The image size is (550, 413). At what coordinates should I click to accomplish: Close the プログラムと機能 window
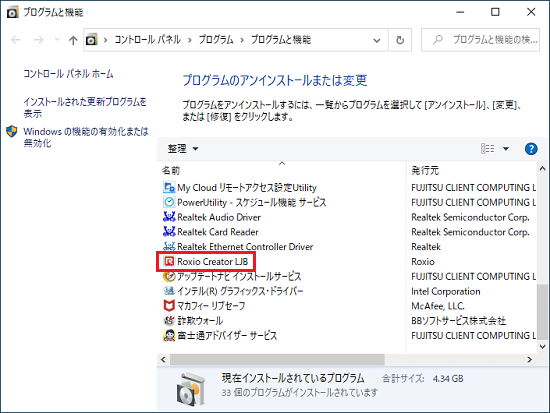click(x=531, y=12)
